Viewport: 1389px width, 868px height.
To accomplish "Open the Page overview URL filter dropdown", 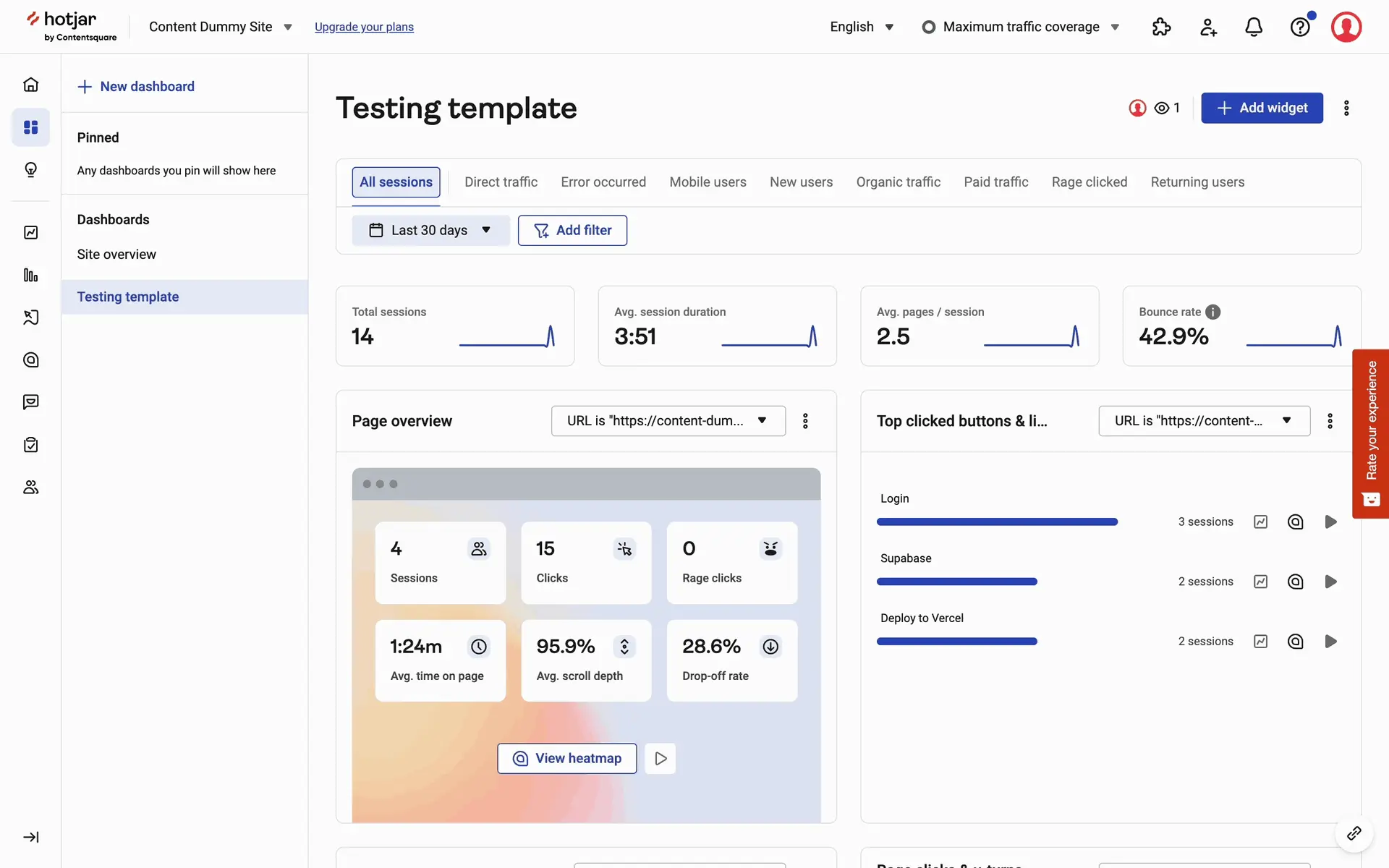I will pos(668,421).
